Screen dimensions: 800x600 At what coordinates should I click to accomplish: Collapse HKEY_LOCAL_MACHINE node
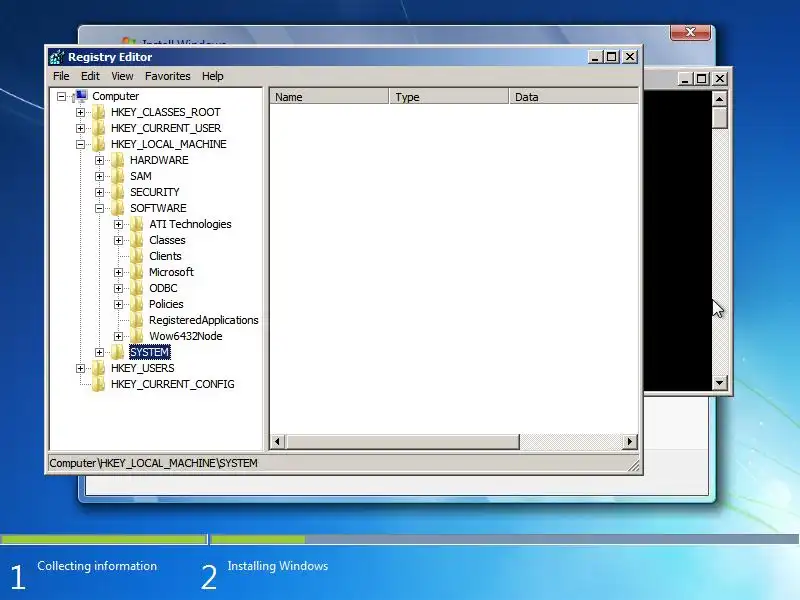[x=80, y=144]
